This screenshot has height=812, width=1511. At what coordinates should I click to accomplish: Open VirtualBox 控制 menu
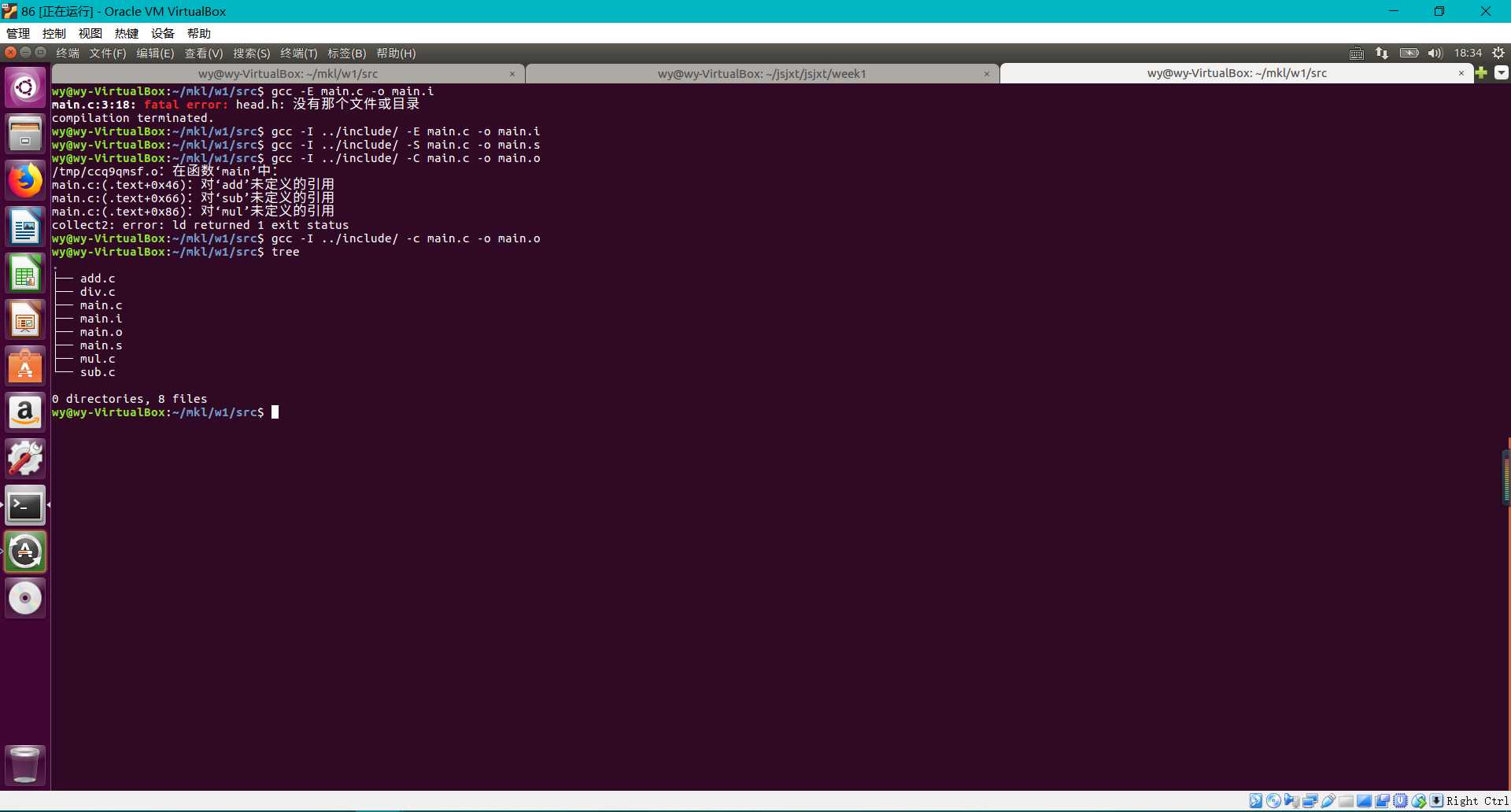point(54,33)
